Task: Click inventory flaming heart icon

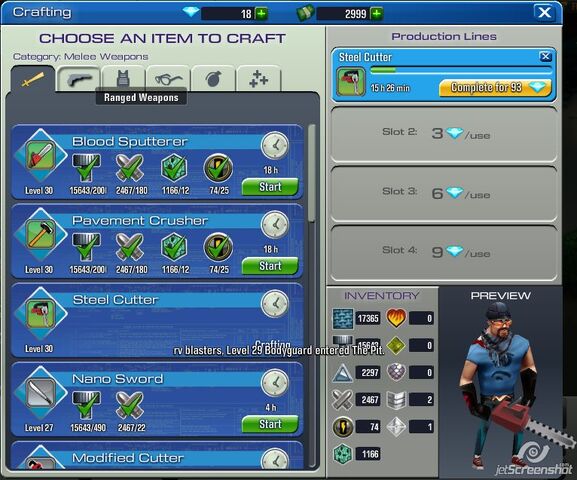Action: [x=396, y=318]
